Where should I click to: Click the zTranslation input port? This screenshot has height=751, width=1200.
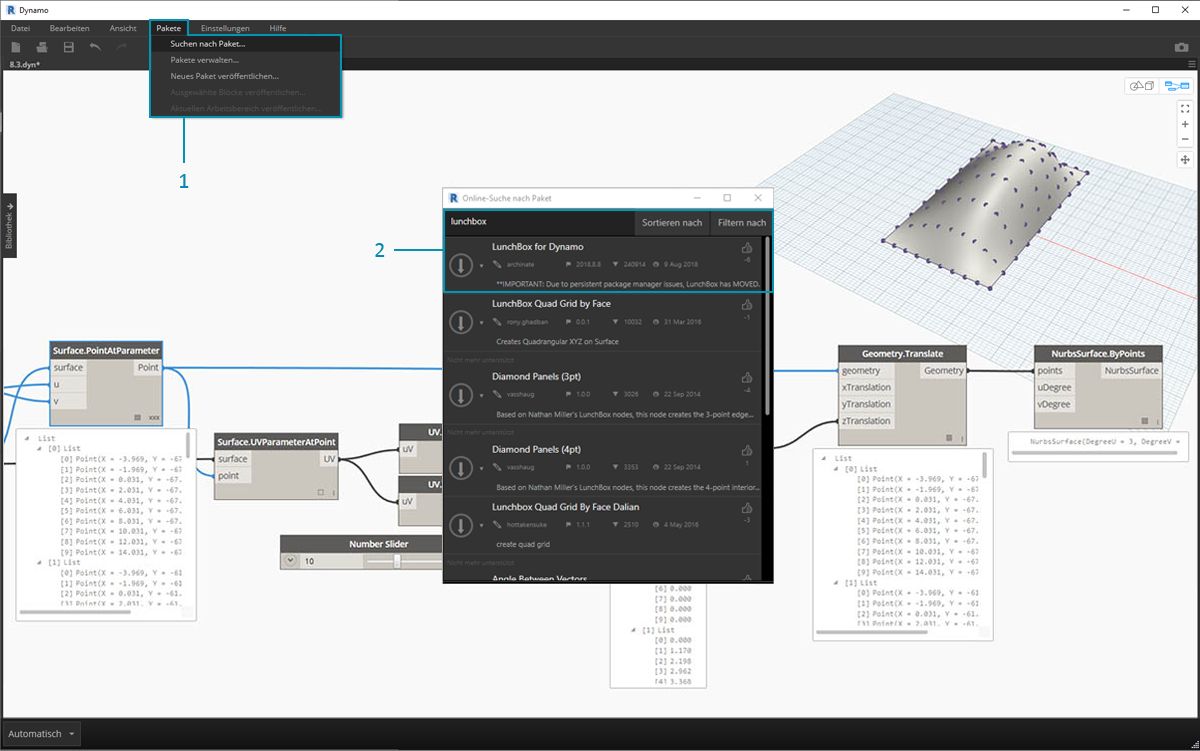click(x=867, y=421)
